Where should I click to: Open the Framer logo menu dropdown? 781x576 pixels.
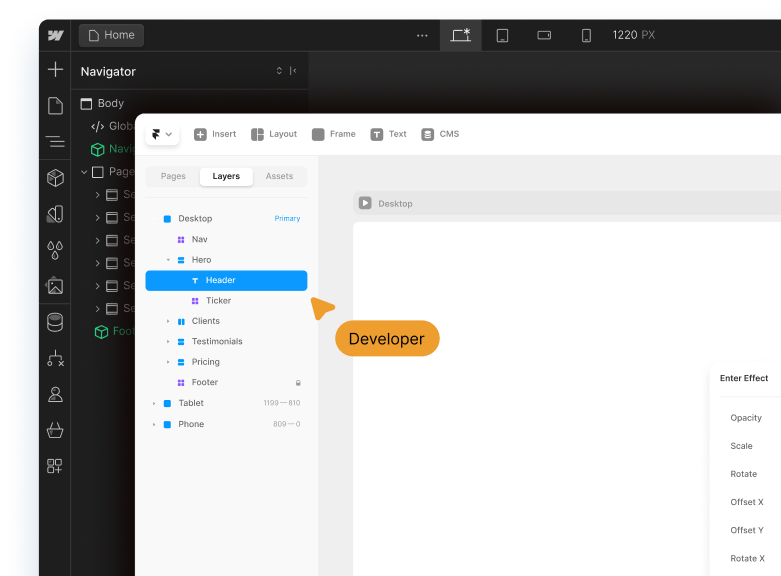tap(162, 134)
